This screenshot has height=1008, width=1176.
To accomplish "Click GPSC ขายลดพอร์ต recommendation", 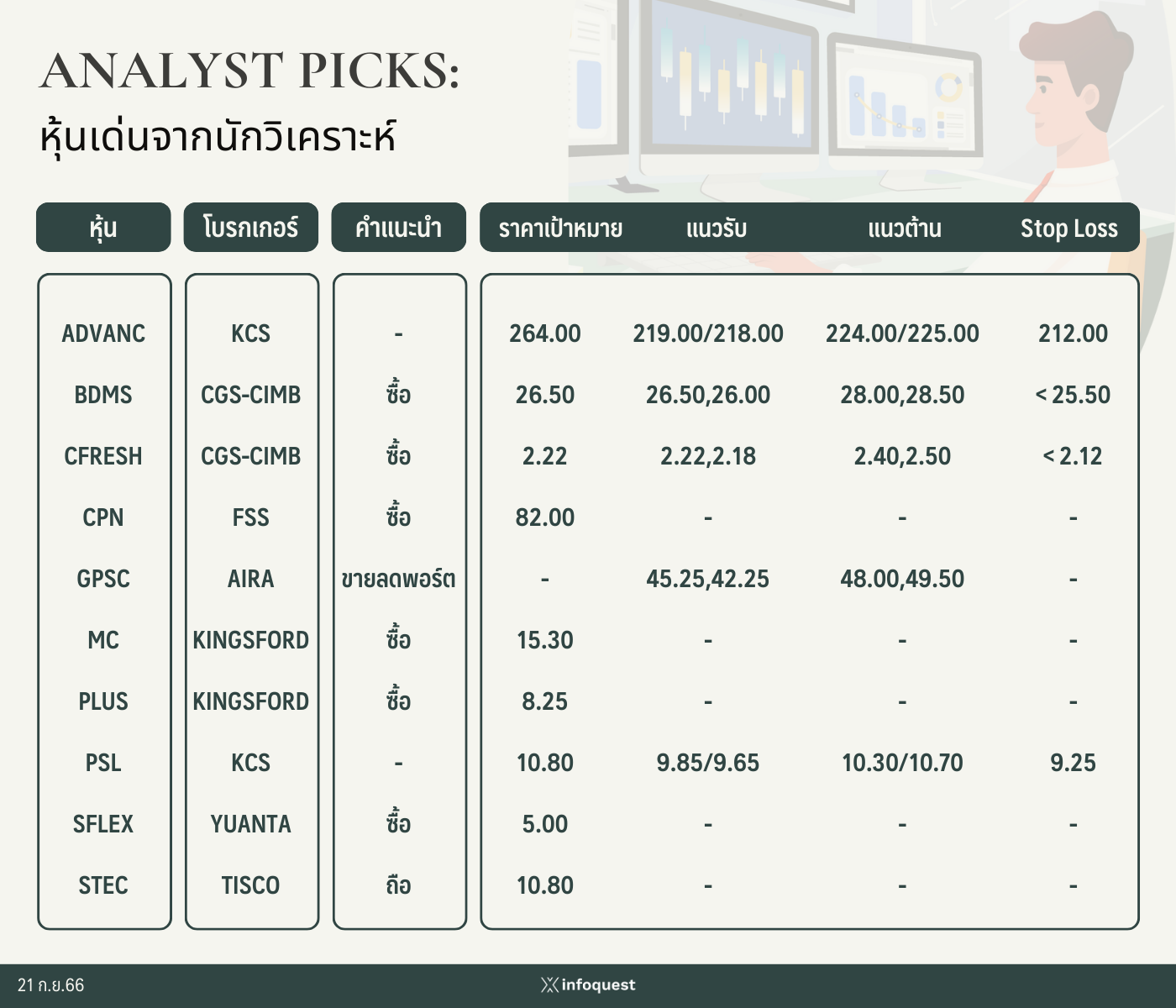I will (x=399, y=579).
